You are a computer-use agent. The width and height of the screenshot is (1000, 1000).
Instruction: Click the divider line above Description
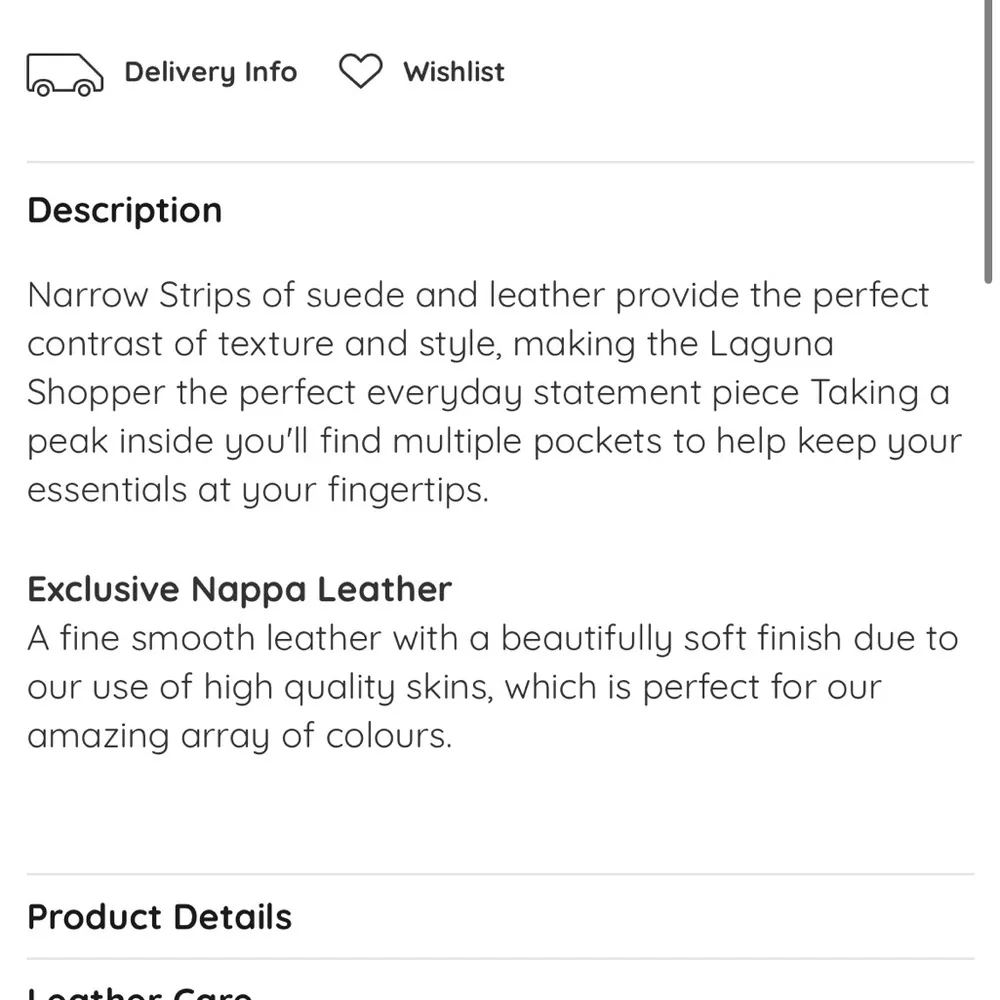[500, 162]
